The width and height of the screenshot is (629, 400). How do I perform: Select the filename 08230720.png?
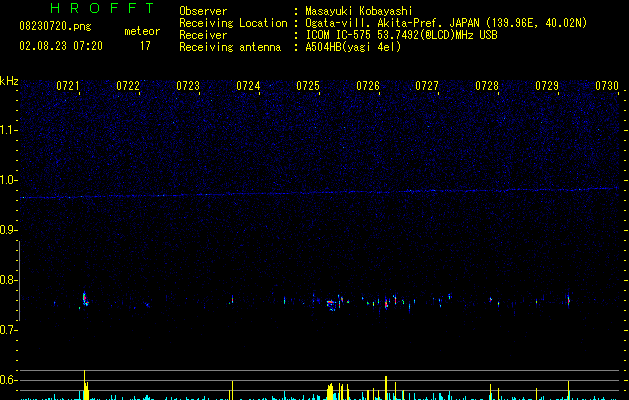click(55, 26)
